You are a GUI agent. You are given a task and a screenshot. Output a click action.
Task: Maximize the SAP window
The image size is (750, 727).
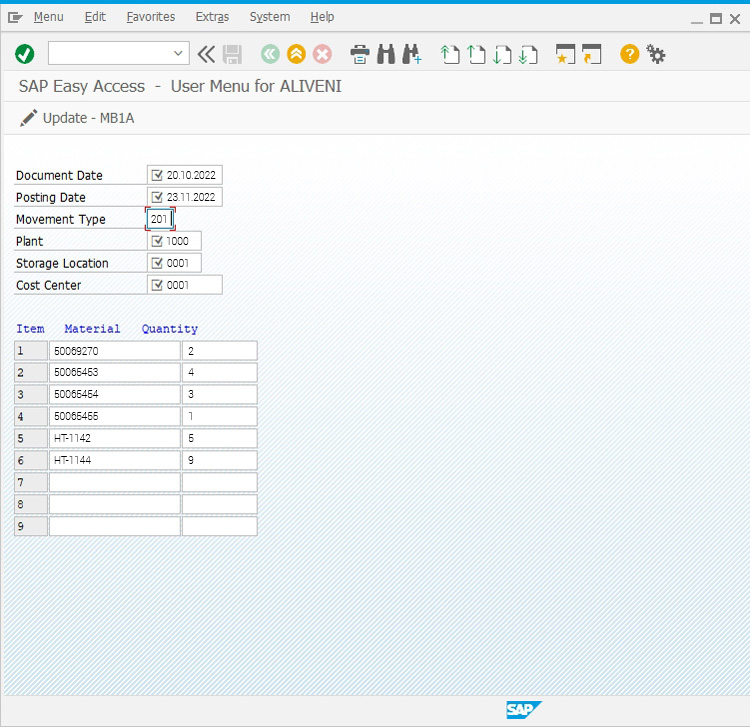point(716,19)
